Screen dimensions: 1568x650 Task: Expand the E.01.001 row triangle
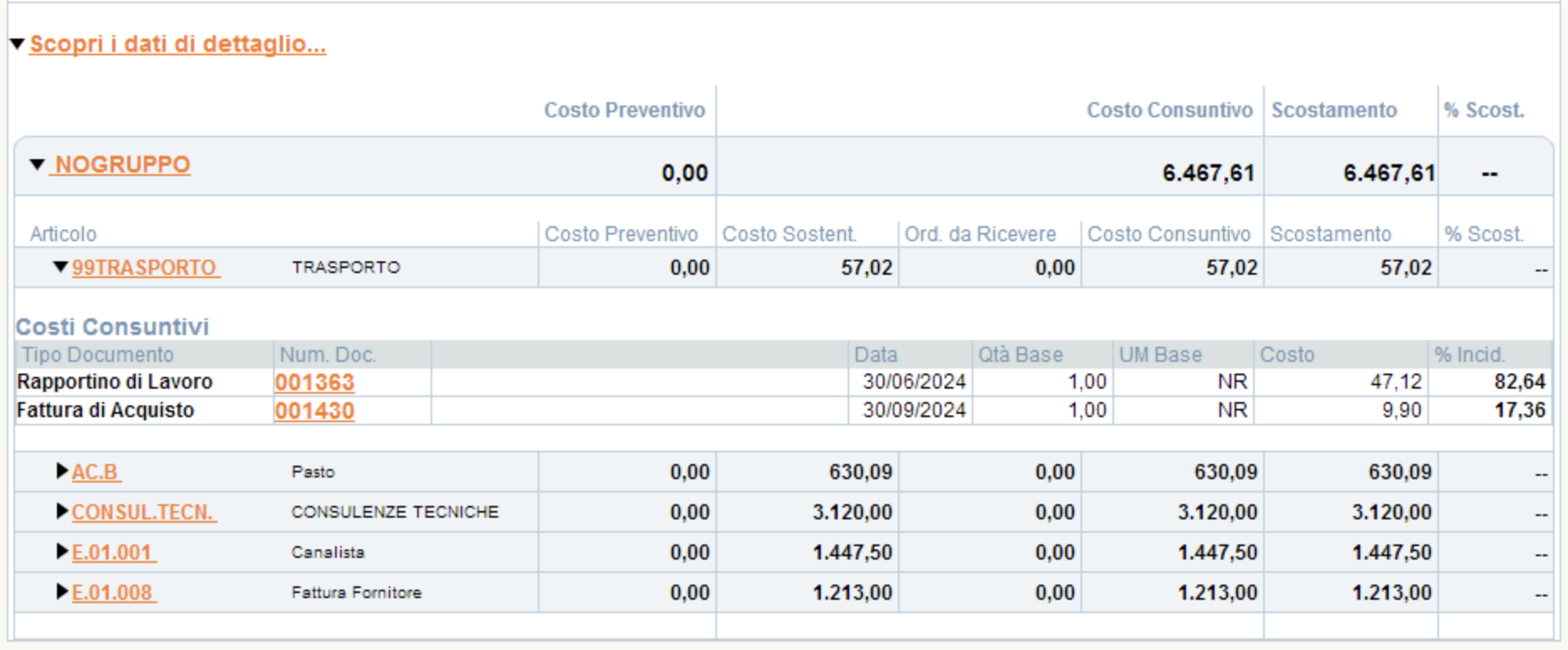click(x=62, y=551)
